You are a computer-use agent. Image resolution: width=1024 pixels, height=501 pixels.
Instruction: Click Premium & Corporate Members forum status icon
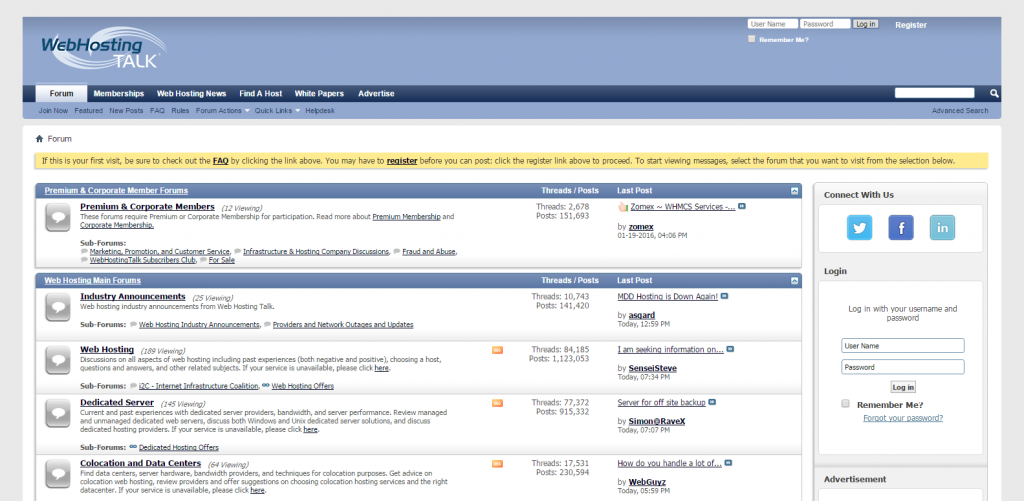tap(58, 218)
